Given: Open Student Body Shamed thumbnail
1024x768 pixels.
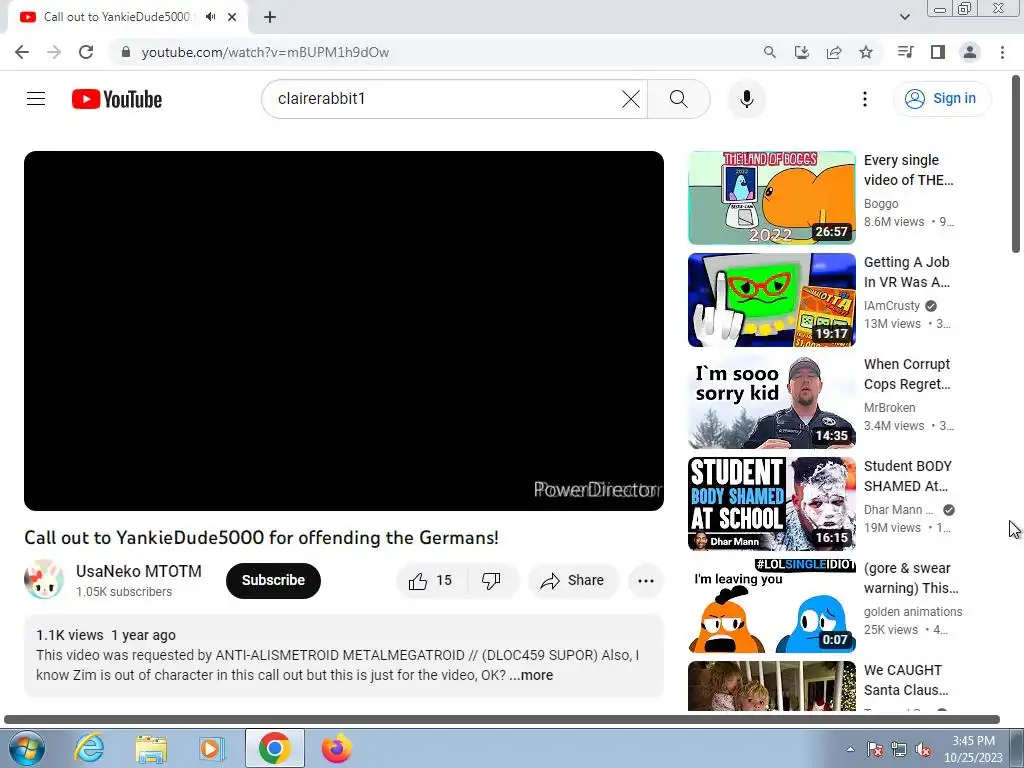Looking at the screenshot, I should pyautogui.click(x=771, y=504).
